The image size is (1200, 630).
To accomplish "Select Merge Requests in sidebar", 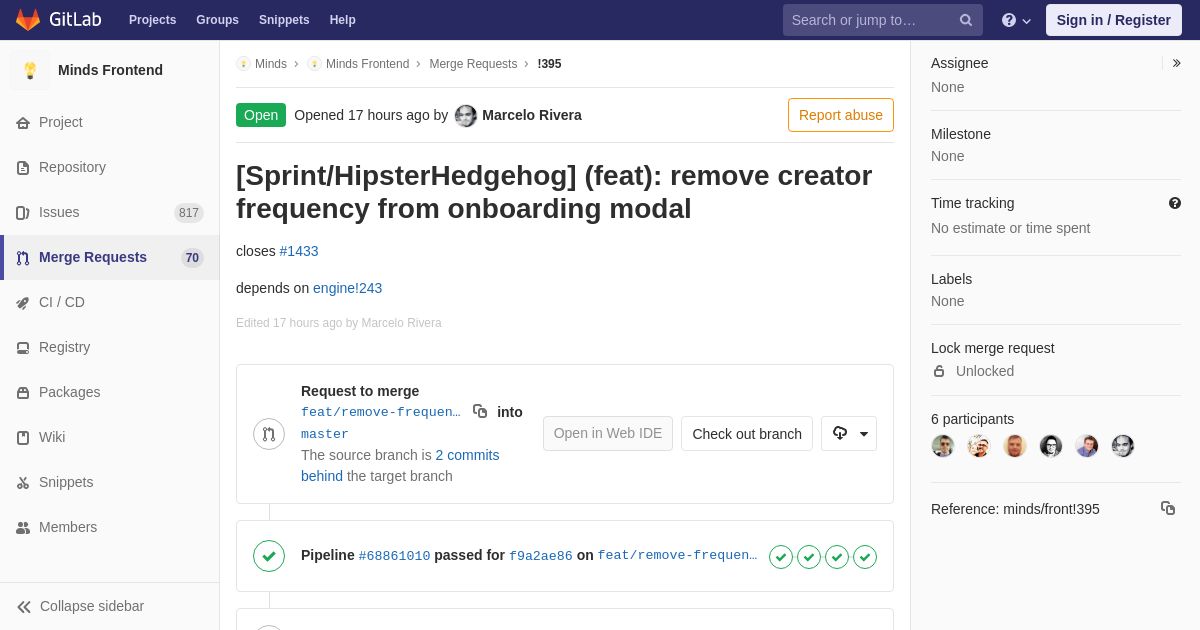I will coord(110,257).
